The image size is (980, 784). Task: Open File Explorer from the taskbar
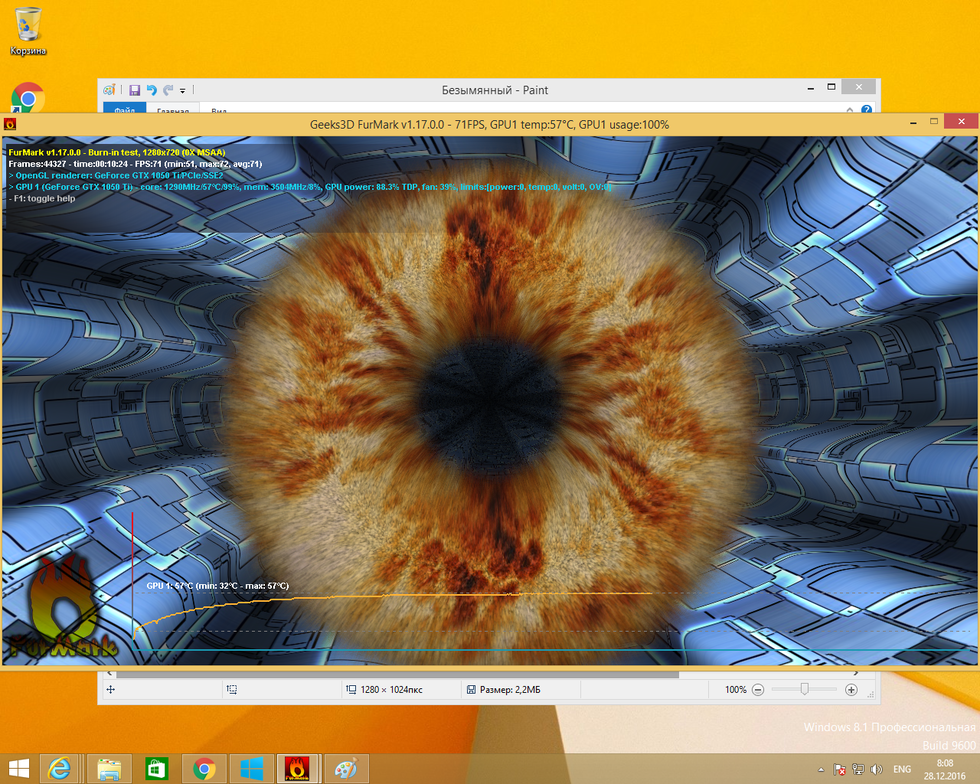tap(109, 768)
